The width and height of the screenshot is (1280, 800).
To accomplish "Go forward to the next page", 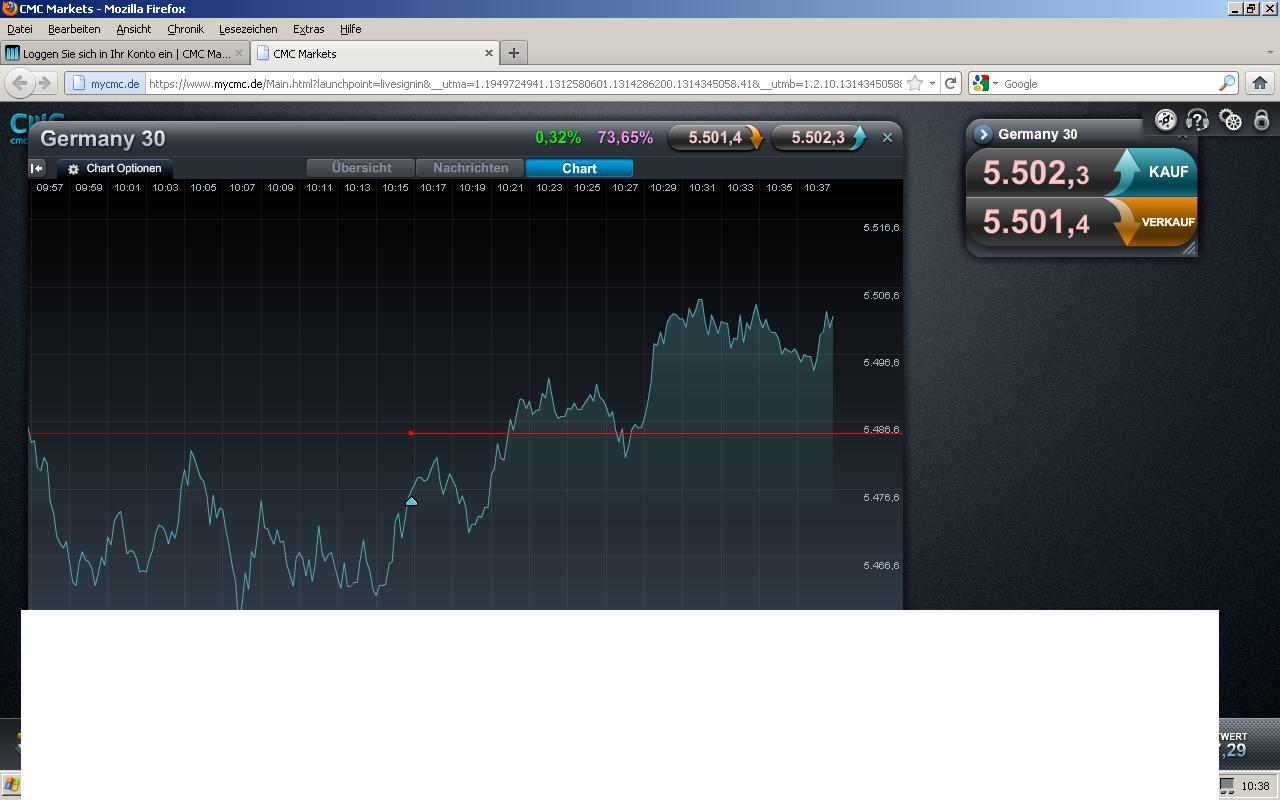I will coord(44,83).
